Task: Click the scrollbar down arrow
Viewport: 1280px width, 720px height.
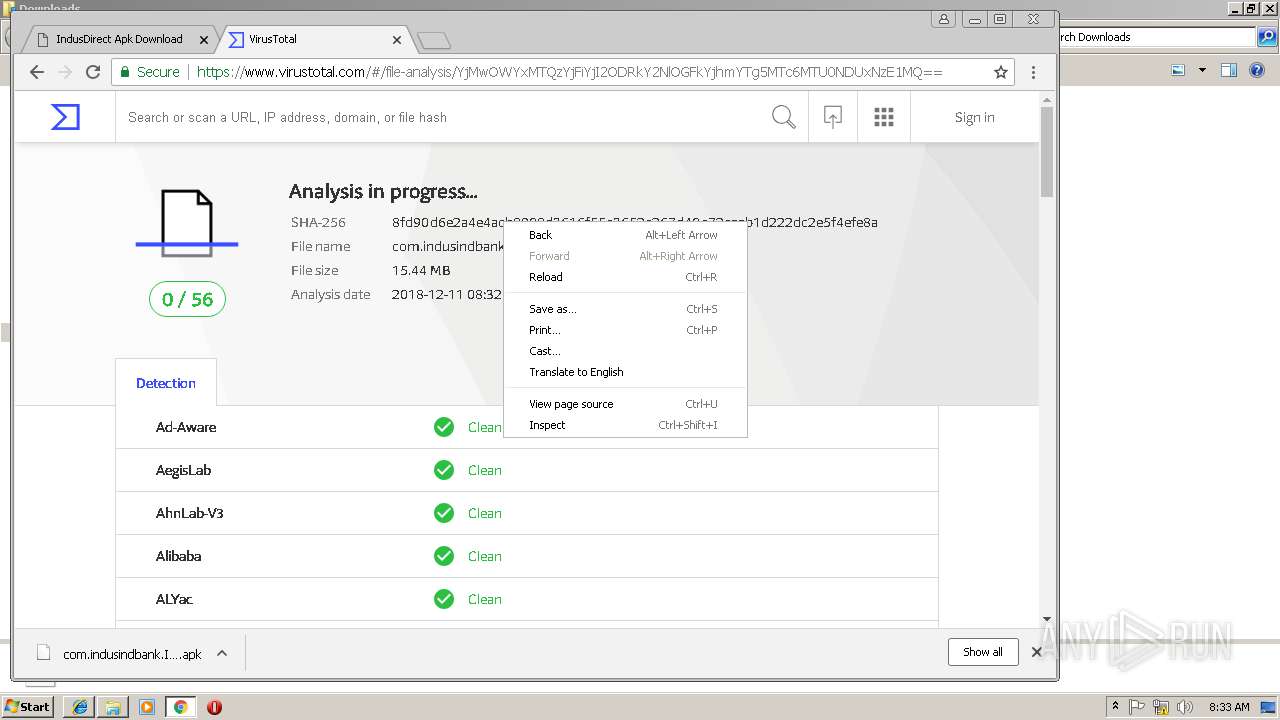Action: 1047,620
